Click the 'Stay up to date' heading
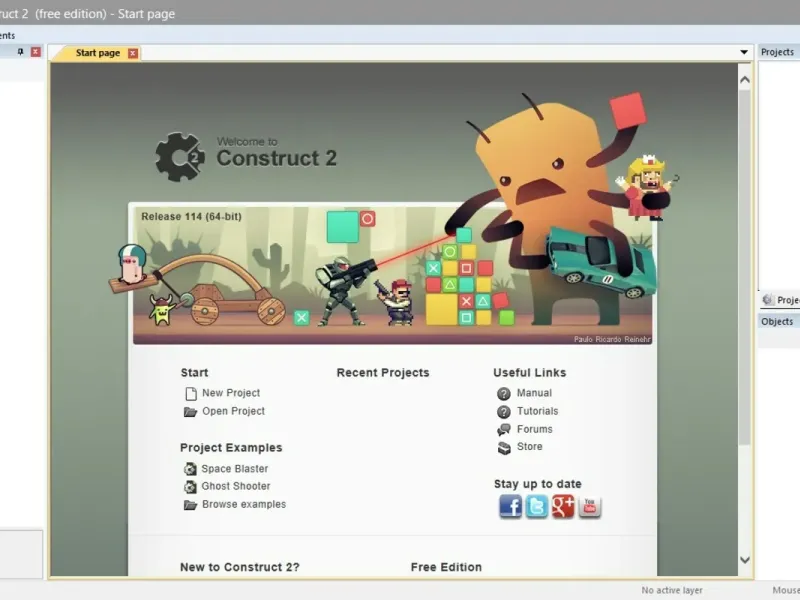Screen dimensions: 800x600 537,484
